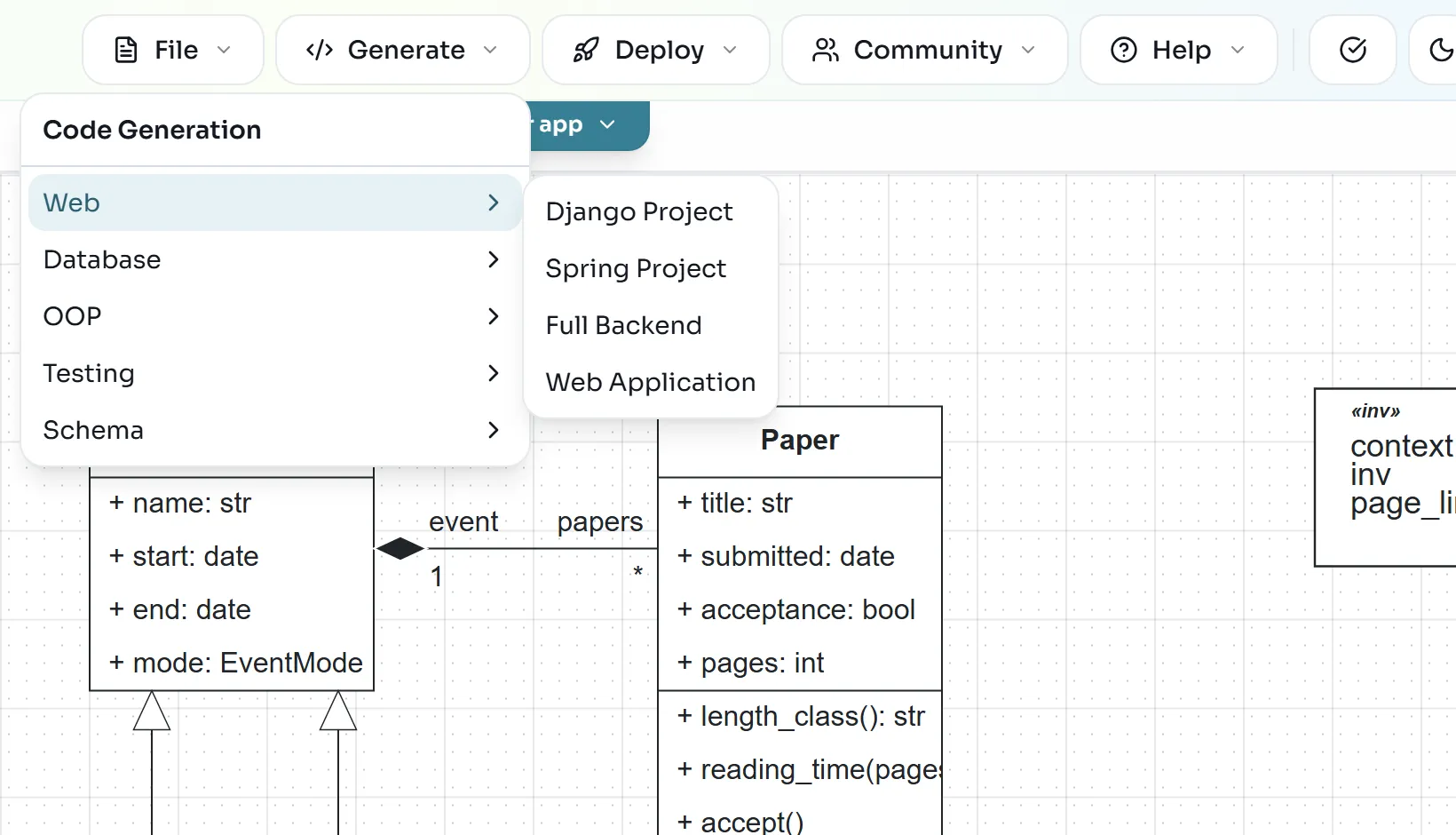The image size is (1456, 835).
Task: Select the Paper class header
Action: [800, 441]
